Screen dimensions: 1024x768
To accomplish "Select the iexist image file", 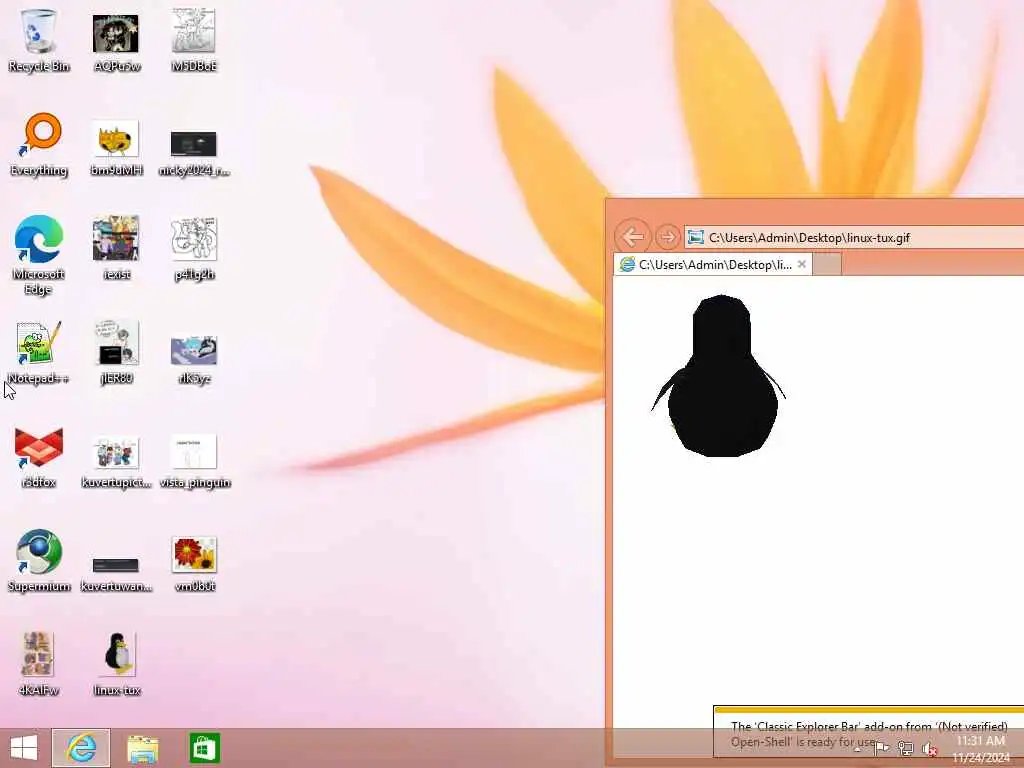I will [x=116, y=248].
